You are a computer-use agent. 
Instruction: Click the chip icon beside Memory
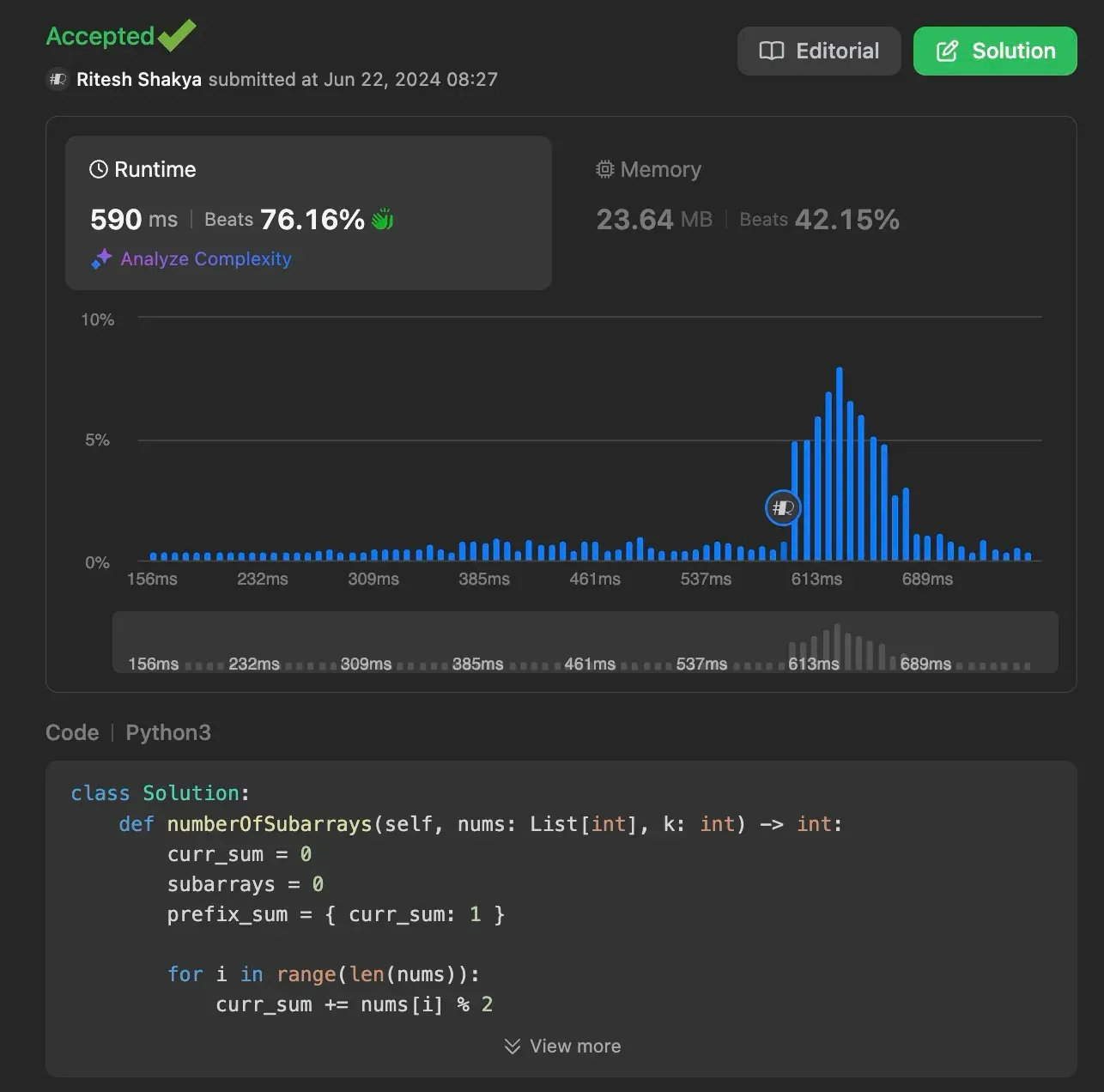tap(604, 169)
